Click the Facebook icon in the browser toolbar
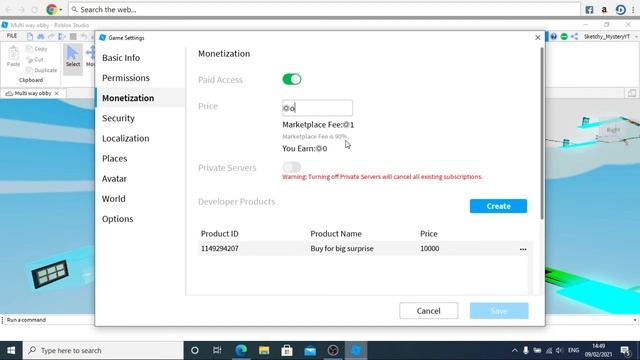The width and height of the screenshot is (640, 360). [x=589, y=10]
